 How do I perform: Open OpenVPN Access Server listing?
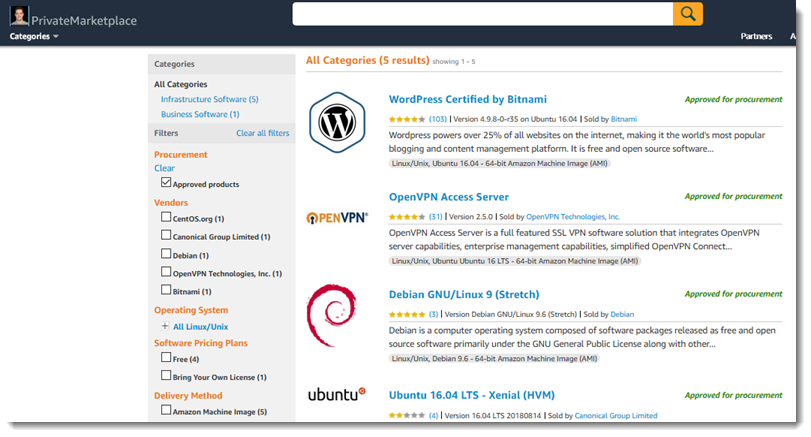pyautogui.click(x=449, y=197)
